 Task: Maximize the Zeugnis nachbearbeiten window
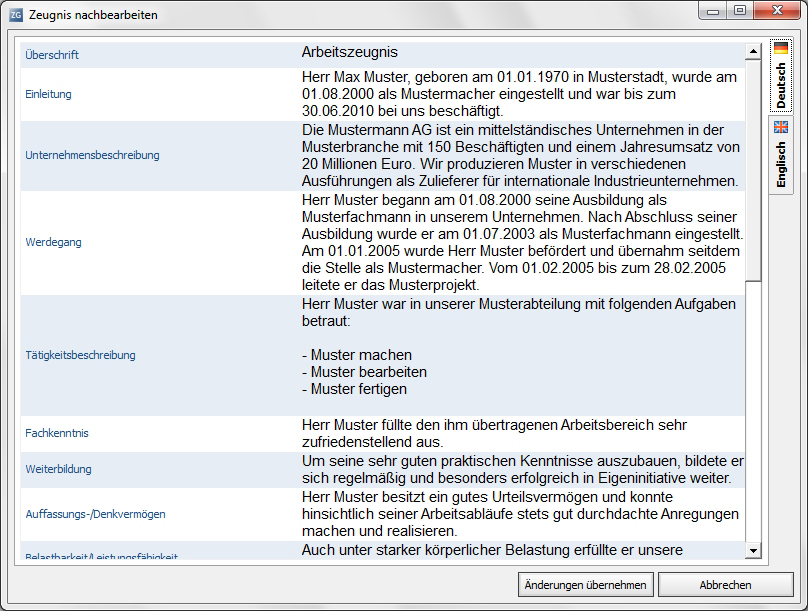(x=740, y=11)
